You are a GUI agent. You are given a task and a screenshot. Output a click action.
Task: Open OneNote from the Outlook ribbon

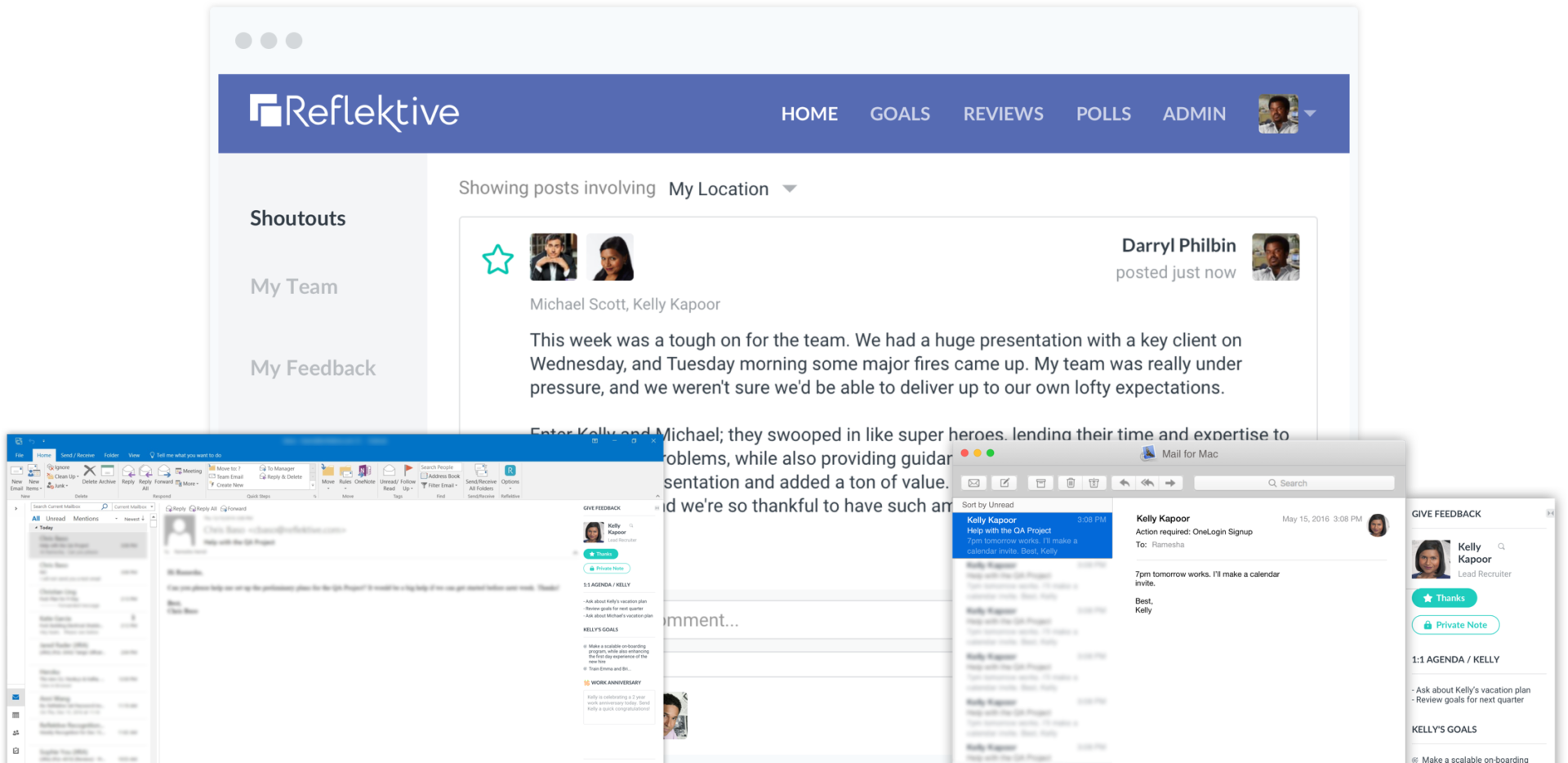tap(364, 473)
